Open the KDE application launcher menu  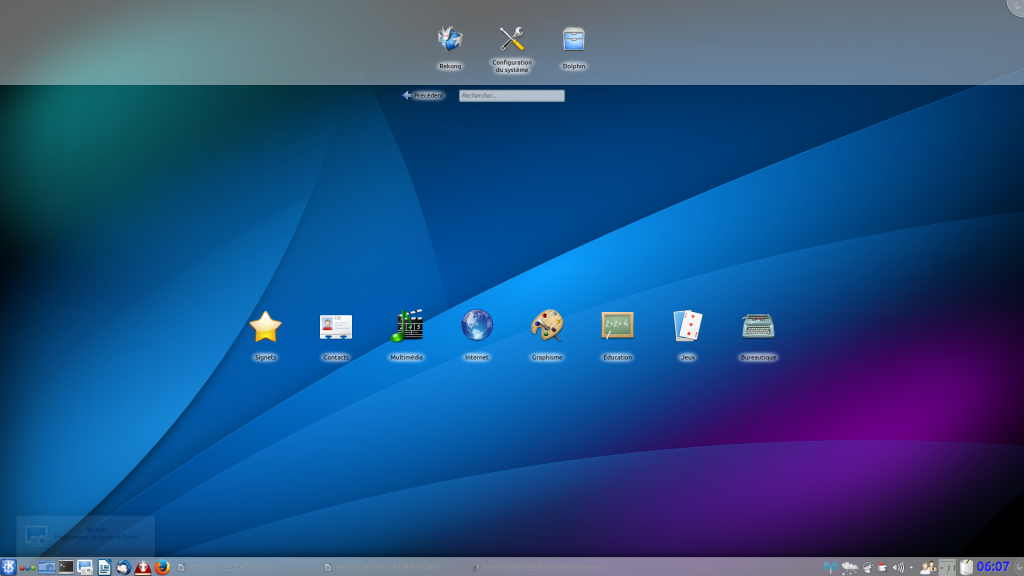[8, 567]
